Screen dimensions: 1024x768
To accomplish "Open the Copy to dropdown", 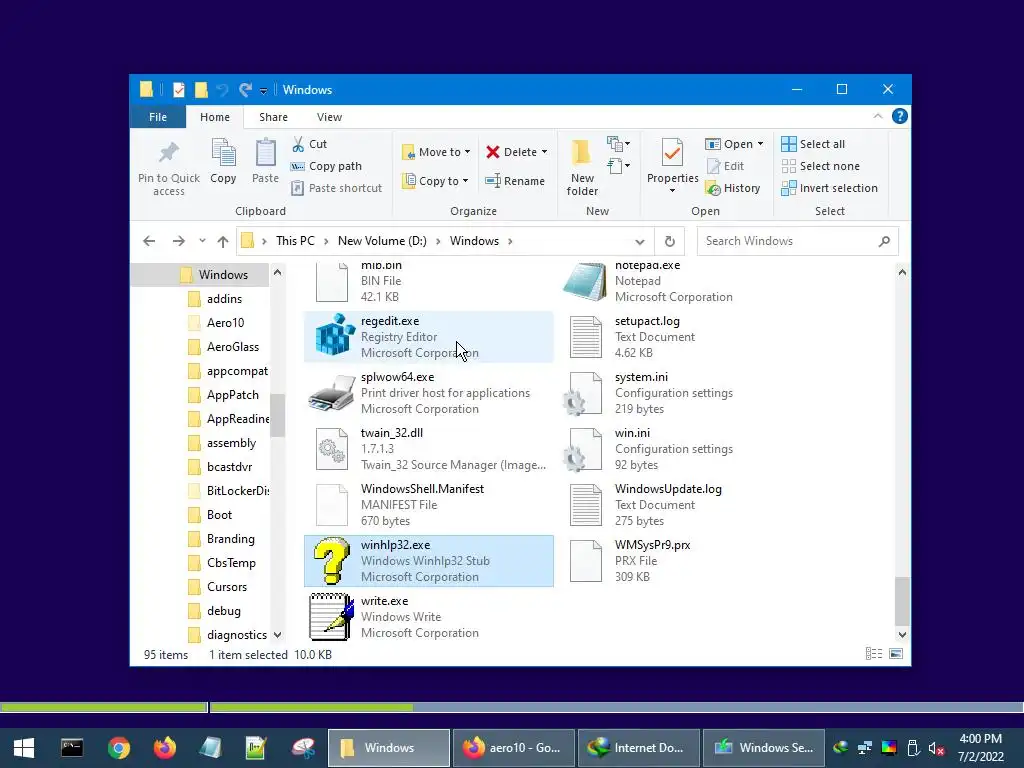I will [435, 181].
